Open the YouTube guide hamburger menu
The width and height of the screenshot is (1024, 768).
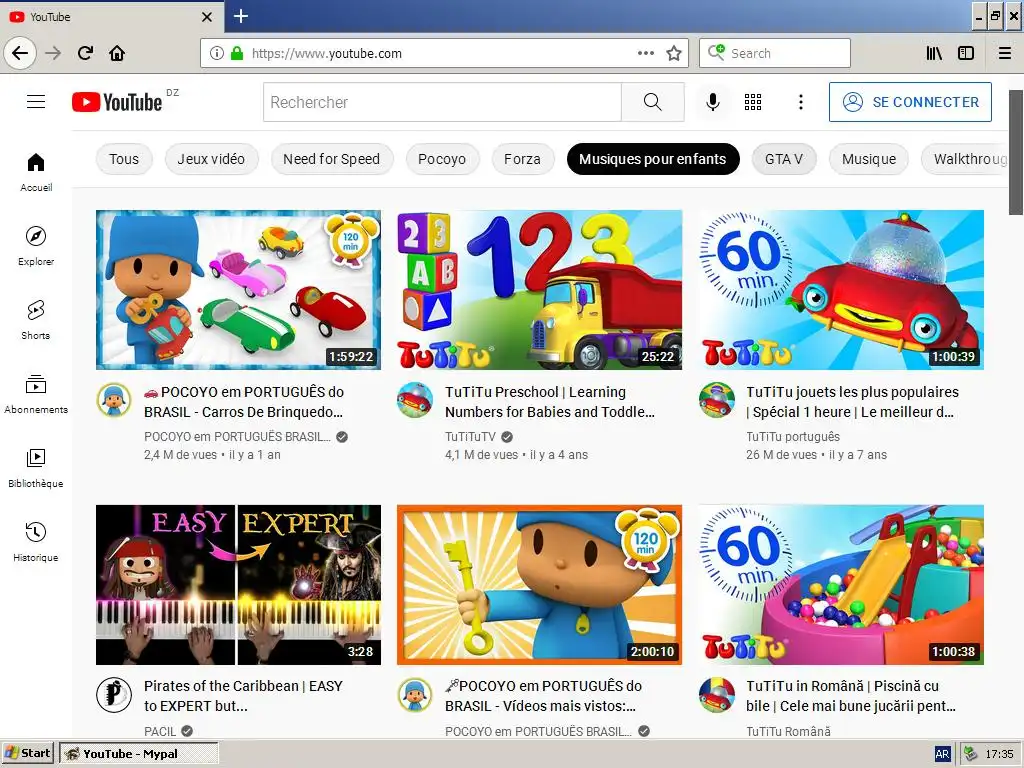tap(36, 102)
